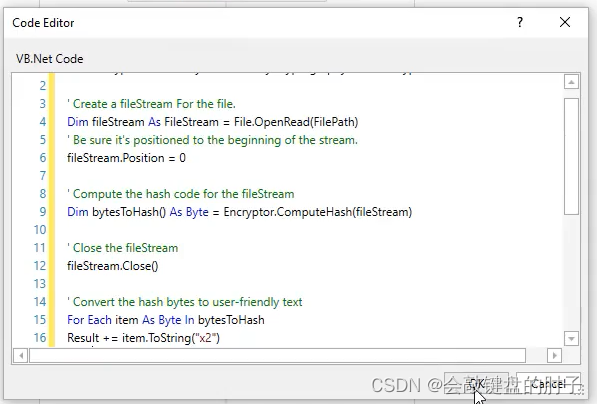Click the line 'Dim fileStream As FileStream'
The width and height of the screenshot is (597, 404).
(x=212, y=122)
